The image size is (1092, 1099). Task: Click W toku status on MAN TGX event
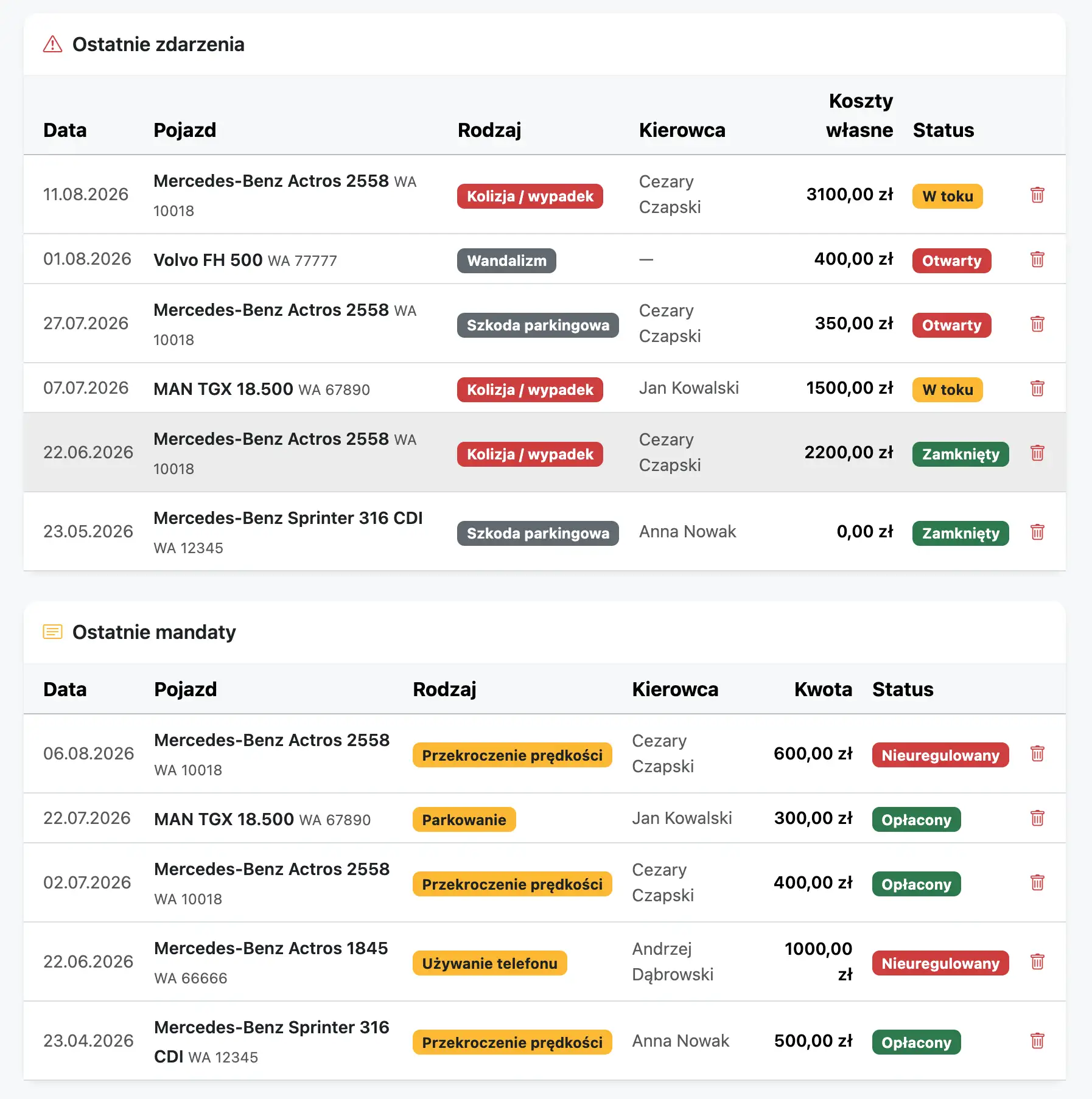point(947,389)
